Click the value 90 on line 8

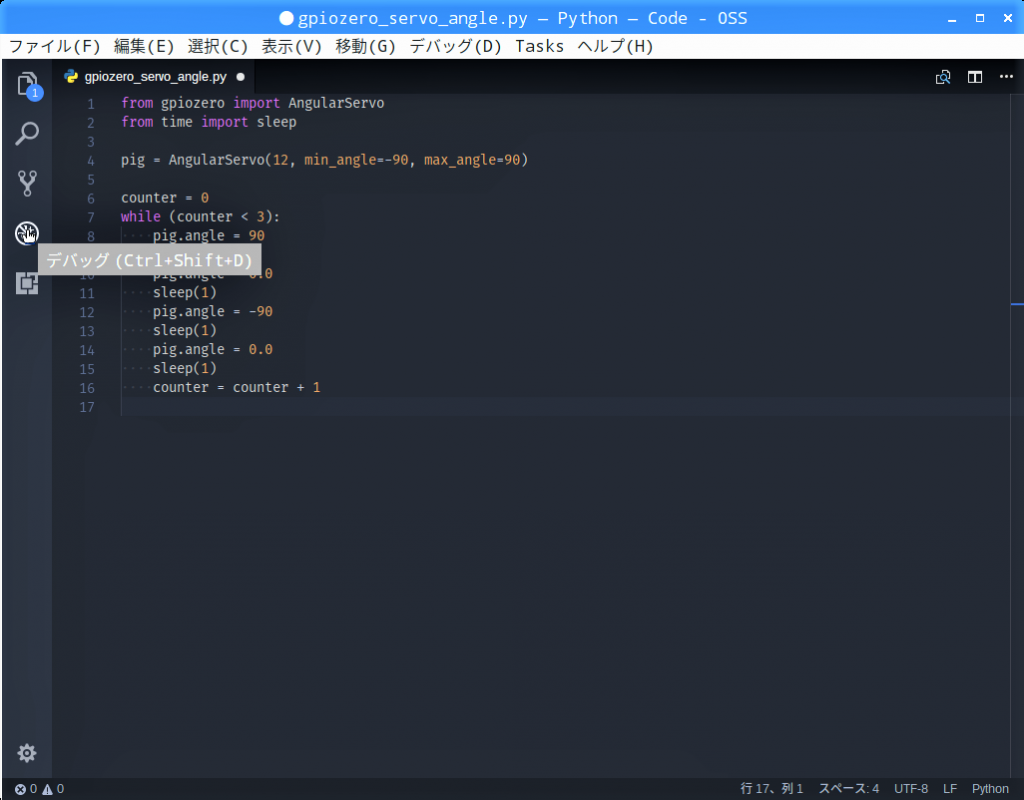point(257,236)
